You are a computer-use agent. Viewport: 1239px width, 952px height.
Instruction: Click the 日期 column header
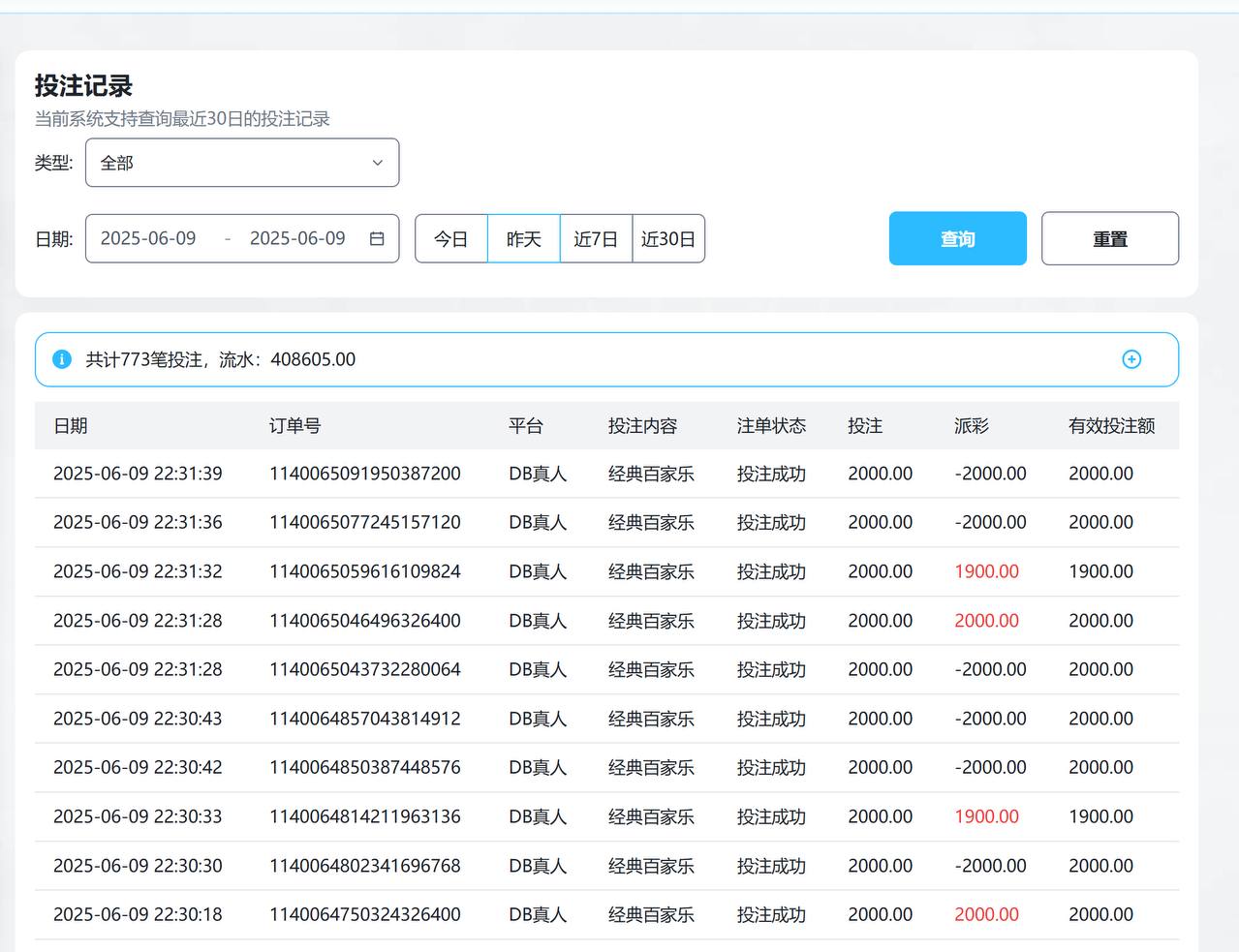(71, 426)
